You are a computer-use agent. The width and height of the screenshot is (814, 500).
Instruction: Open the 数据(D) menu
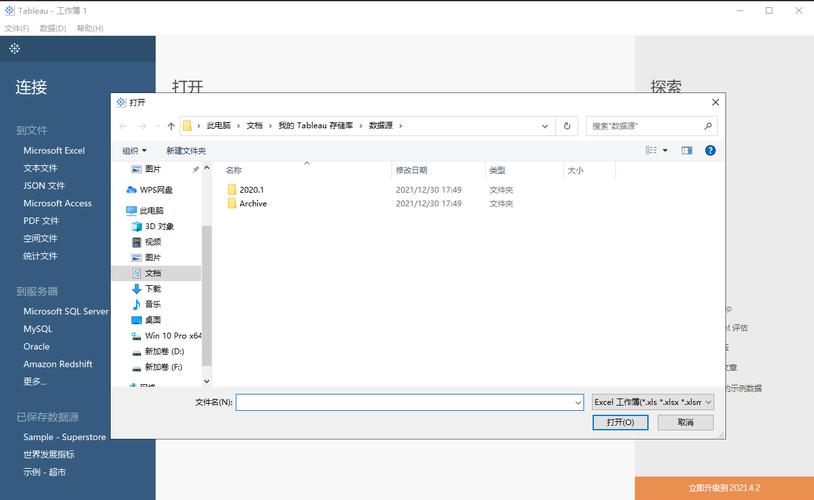click(x=53, y=28)
